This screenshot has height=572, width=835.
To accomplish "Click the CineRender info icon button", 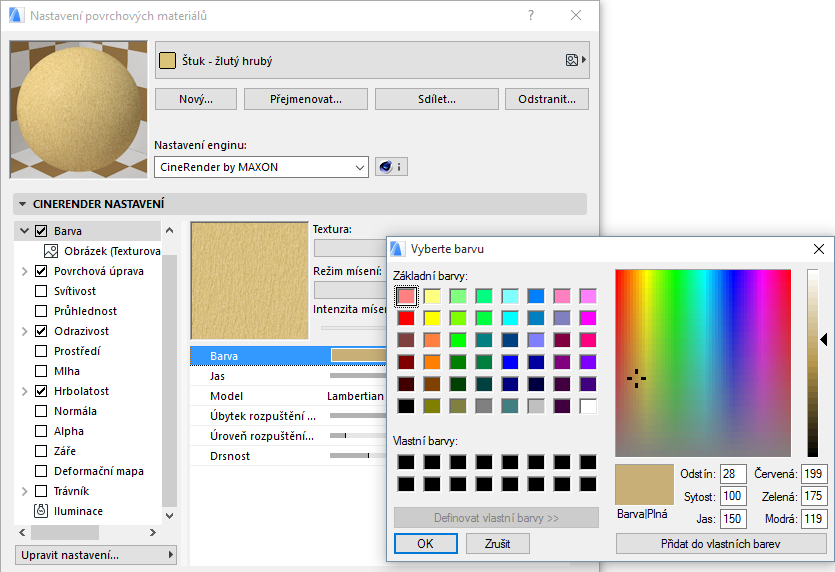I will pos(391,167).
